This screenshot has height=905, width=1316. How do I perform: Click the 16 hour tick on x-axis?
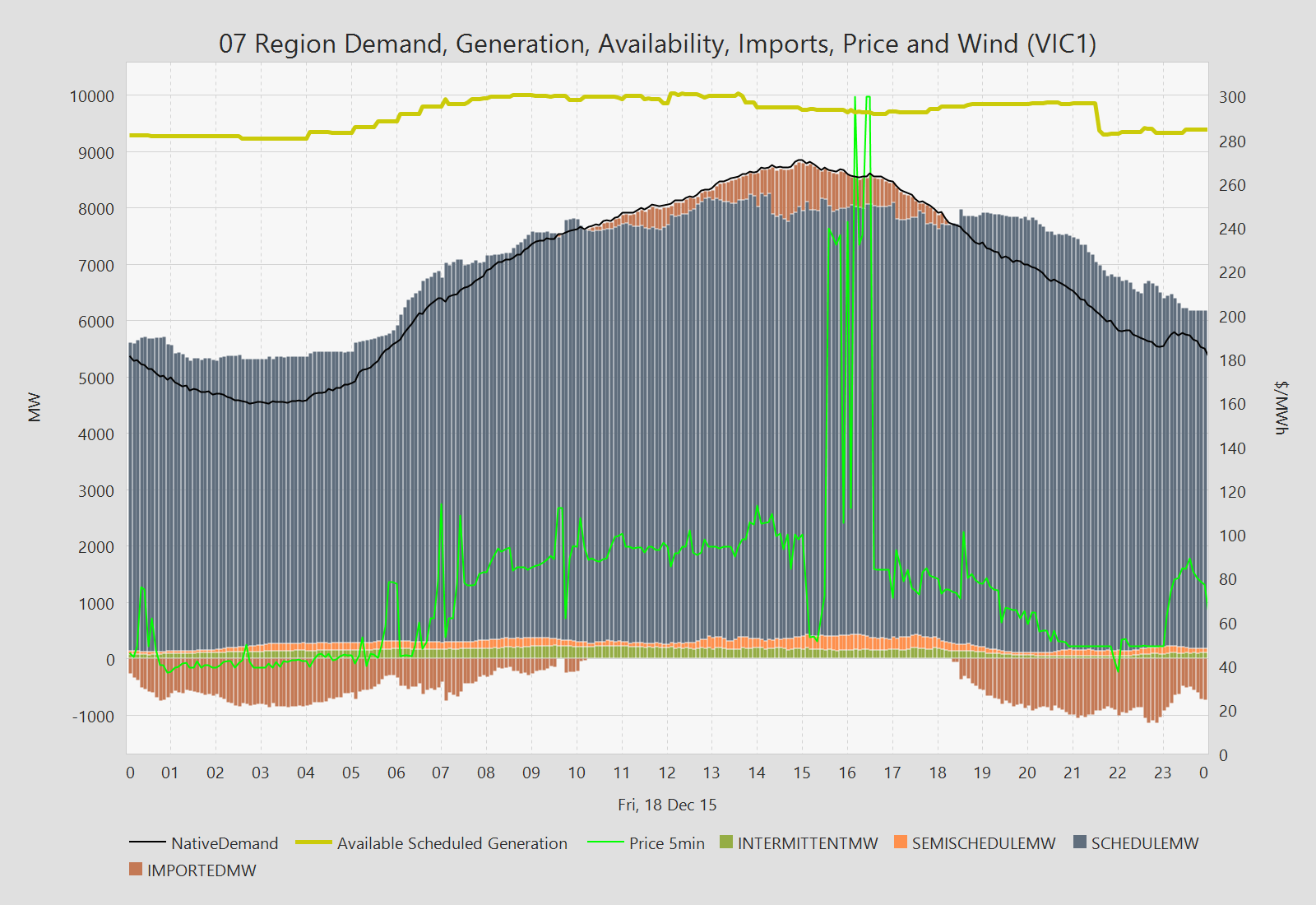(x=846, y=773)
